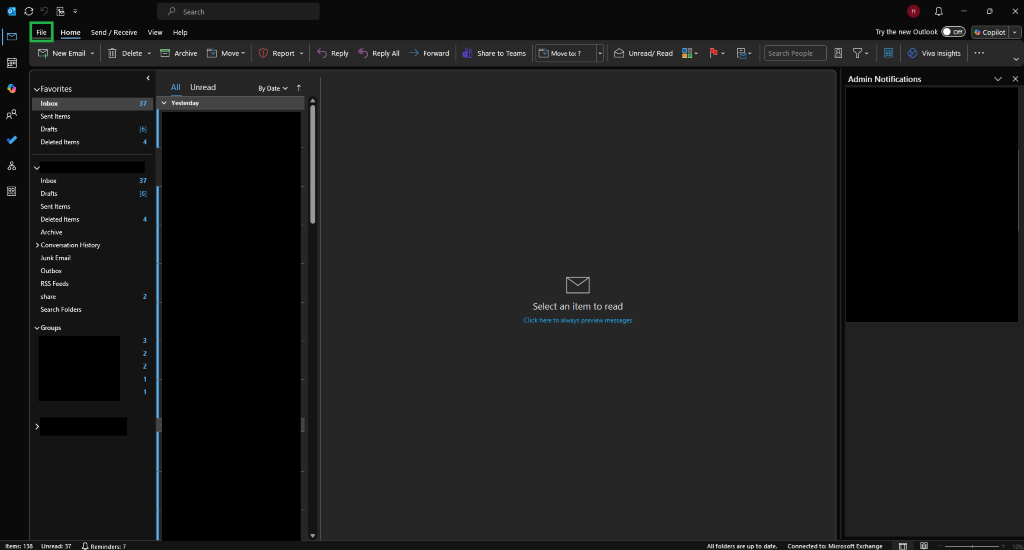Click the Report shield button

(x=276, y=54)
